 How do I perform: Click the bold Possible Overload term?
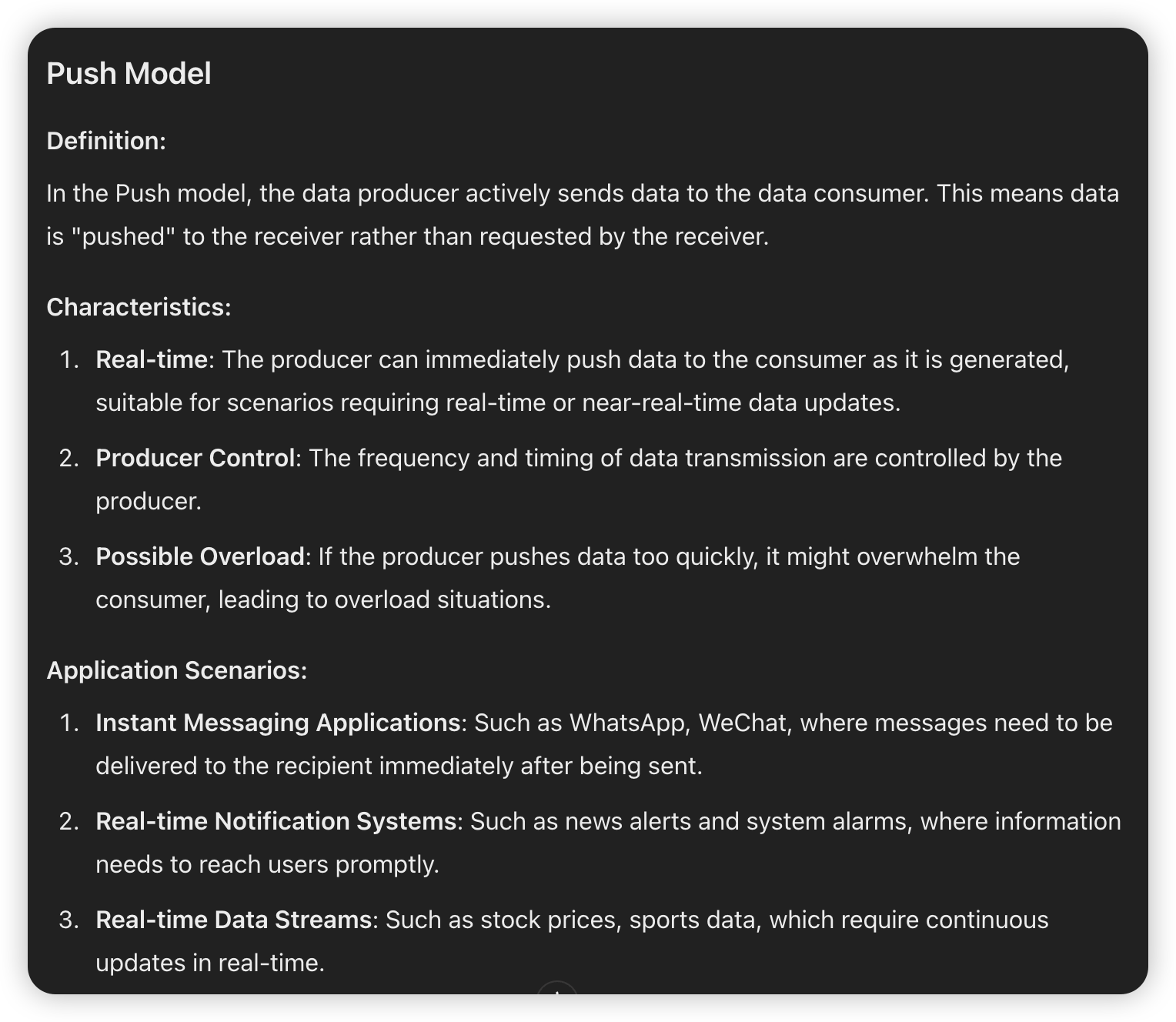[x=200, y=556]
